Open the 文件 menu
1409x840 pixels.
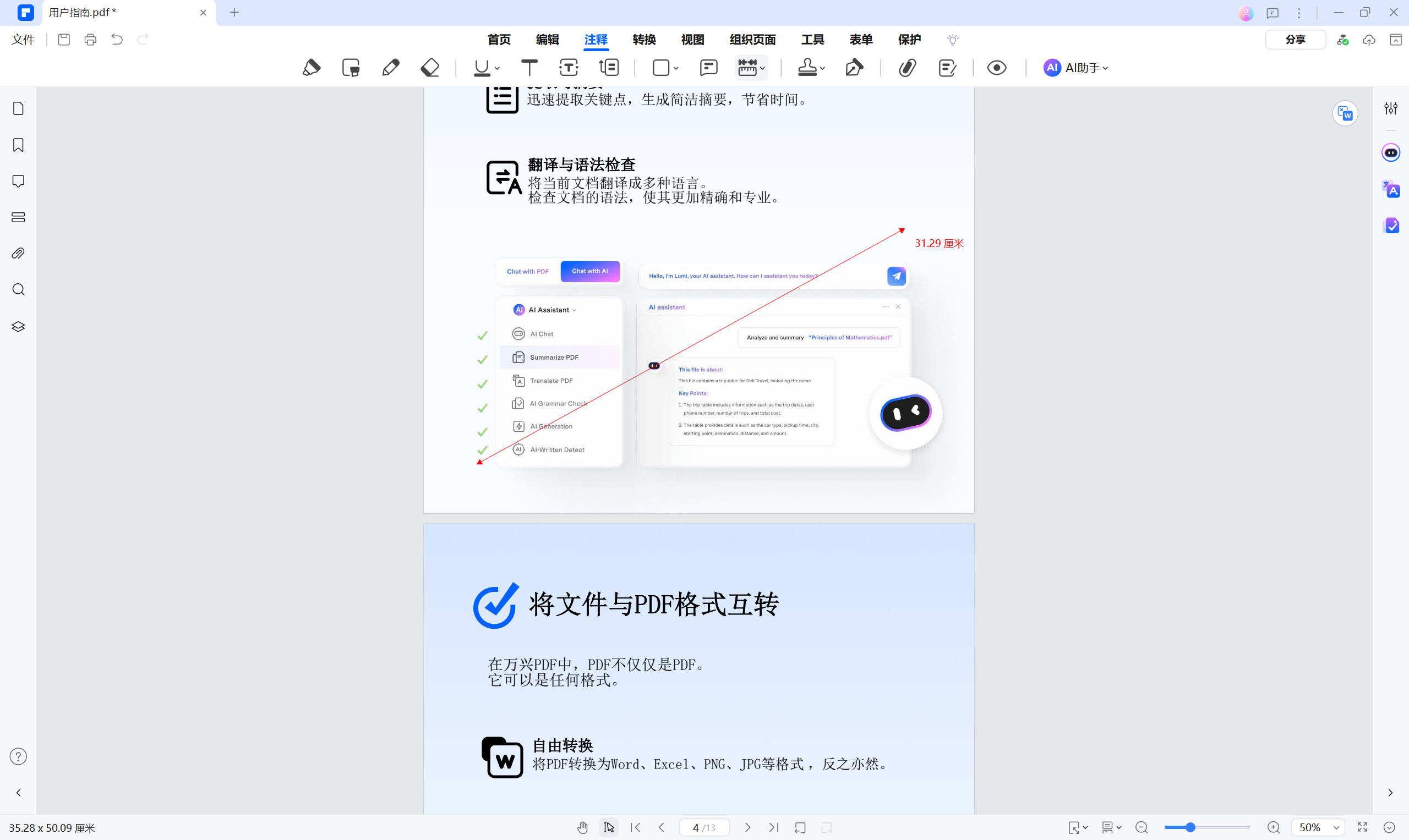(23, 40)
